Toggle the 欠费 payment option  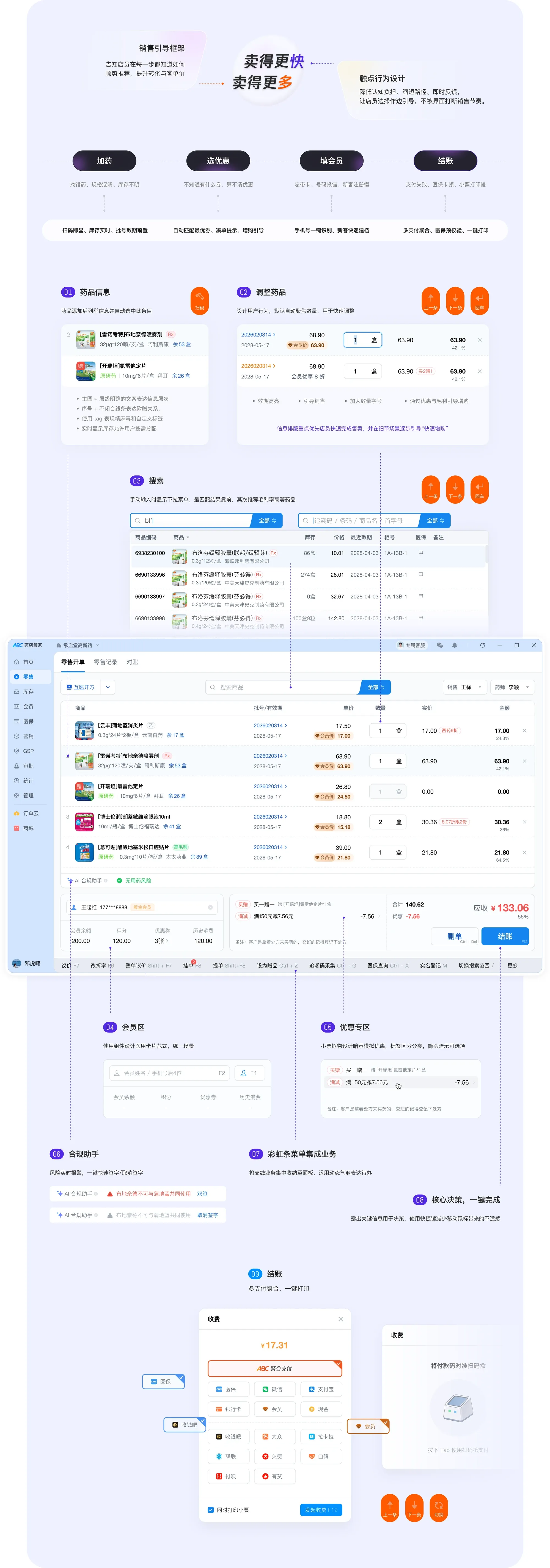click(x=275, y=1457)
